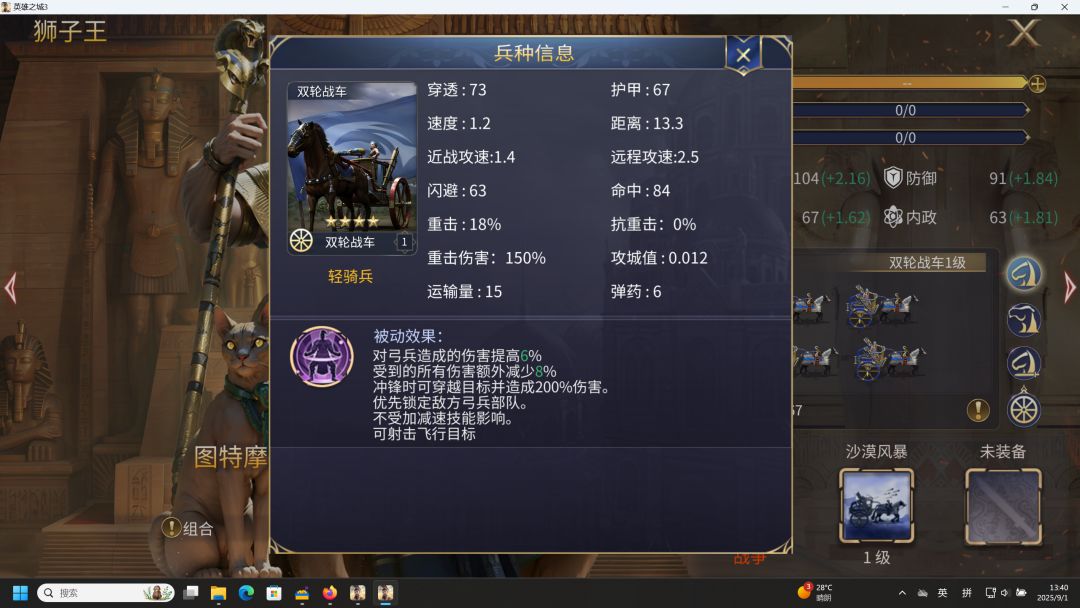This screenshot has width=1080, height=608.
Task: Click the 穿透:73 stat
Action: pyautogui.click(x=457, y=90)
